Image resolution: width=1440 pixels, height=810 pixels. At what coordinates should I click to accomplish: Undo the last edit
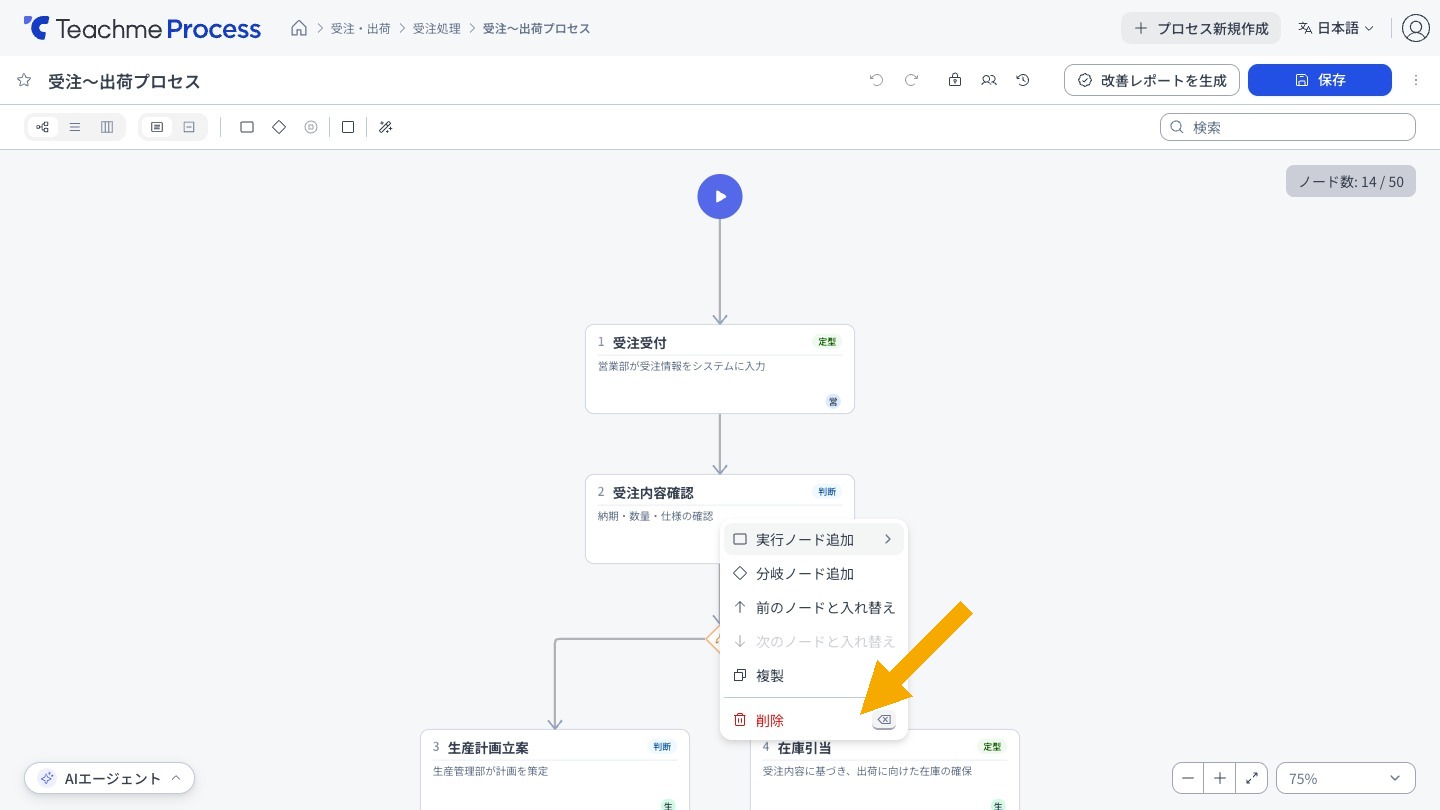[x=877, y=80]
